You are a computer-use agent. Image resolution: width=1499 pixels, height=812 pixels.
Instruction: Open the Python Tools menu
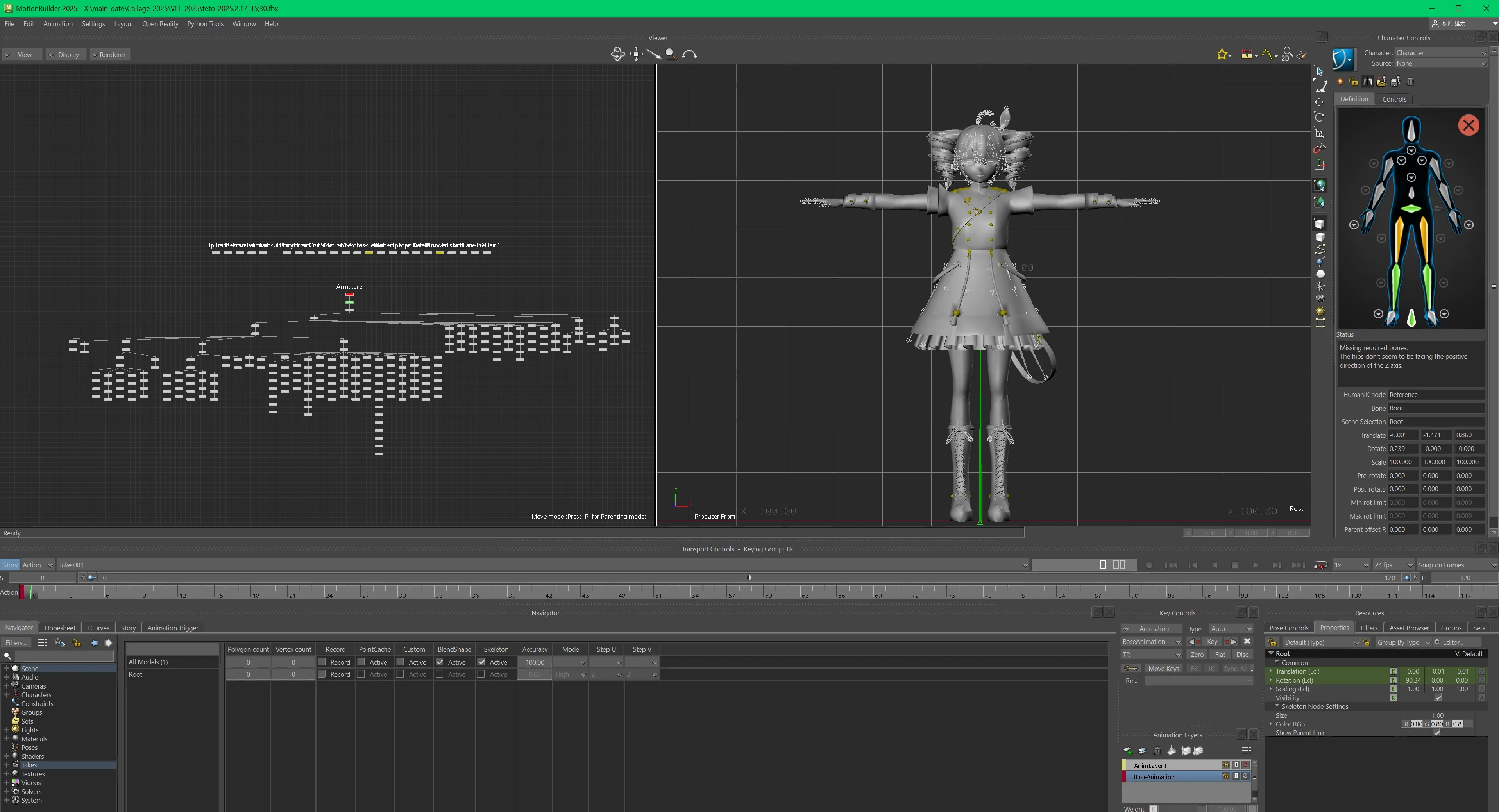click(x=205, y=24)
